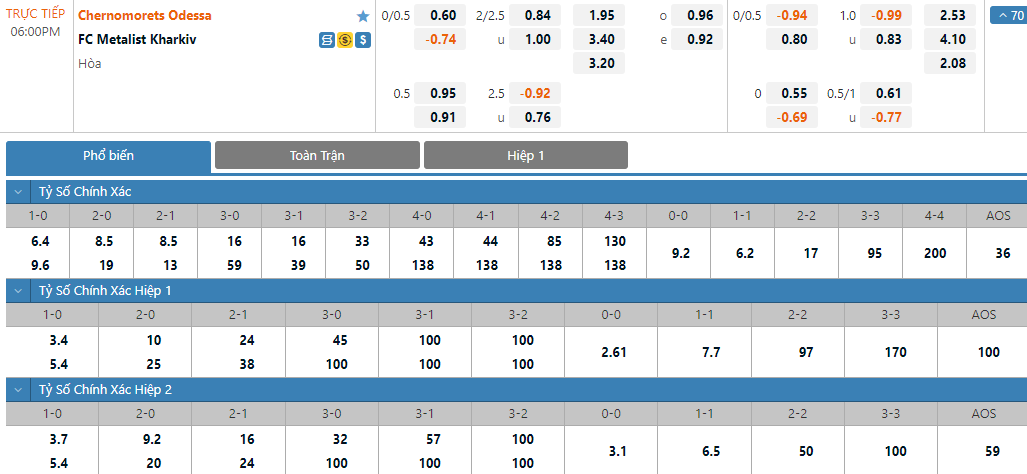This screenshot has height=474, width=1027.
Task: Select first-half over 1.0 odds -0.99
Action: click(x=886, y=16)
